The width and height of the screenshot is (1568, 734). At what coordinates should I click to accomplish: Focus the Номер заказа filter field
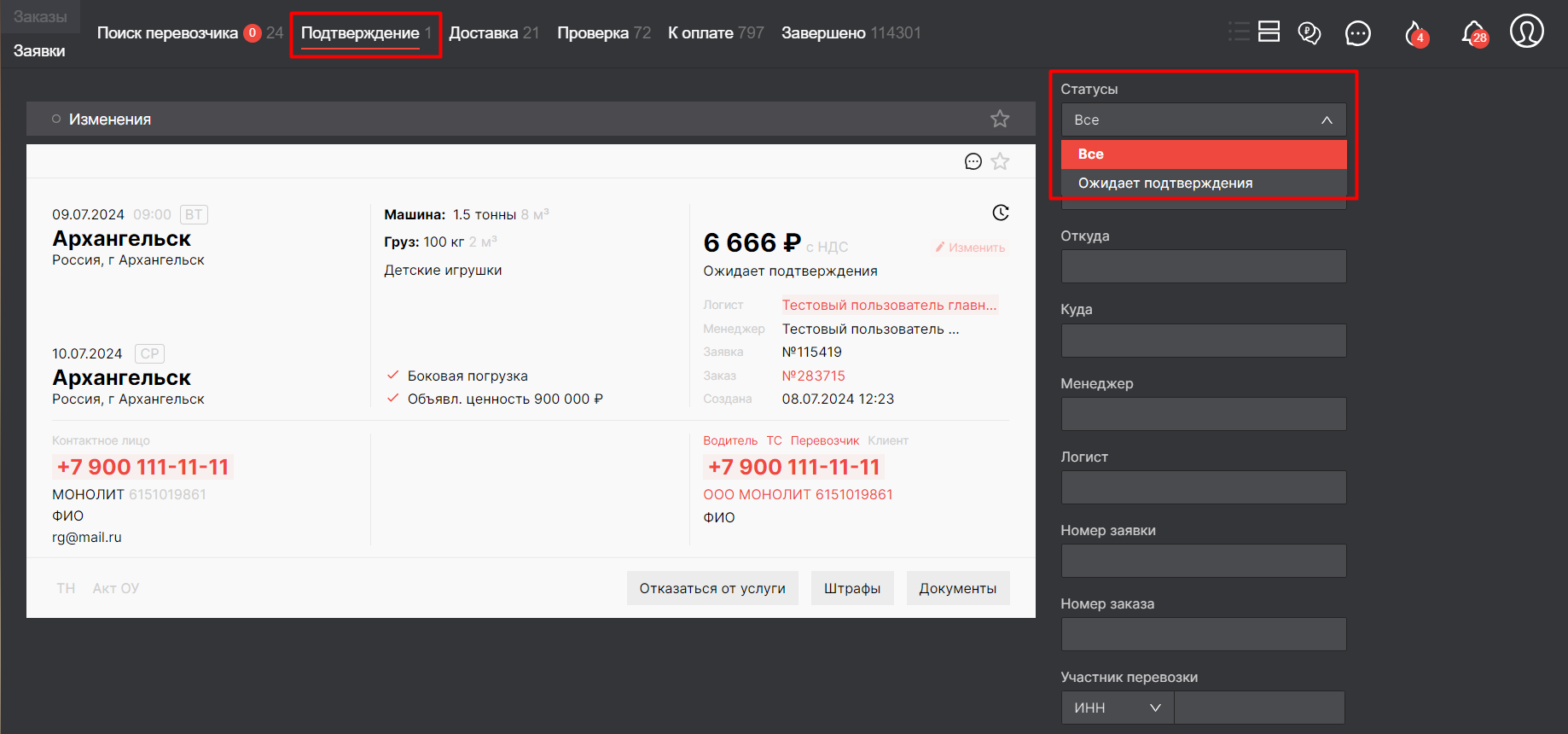pos(1204,634)
